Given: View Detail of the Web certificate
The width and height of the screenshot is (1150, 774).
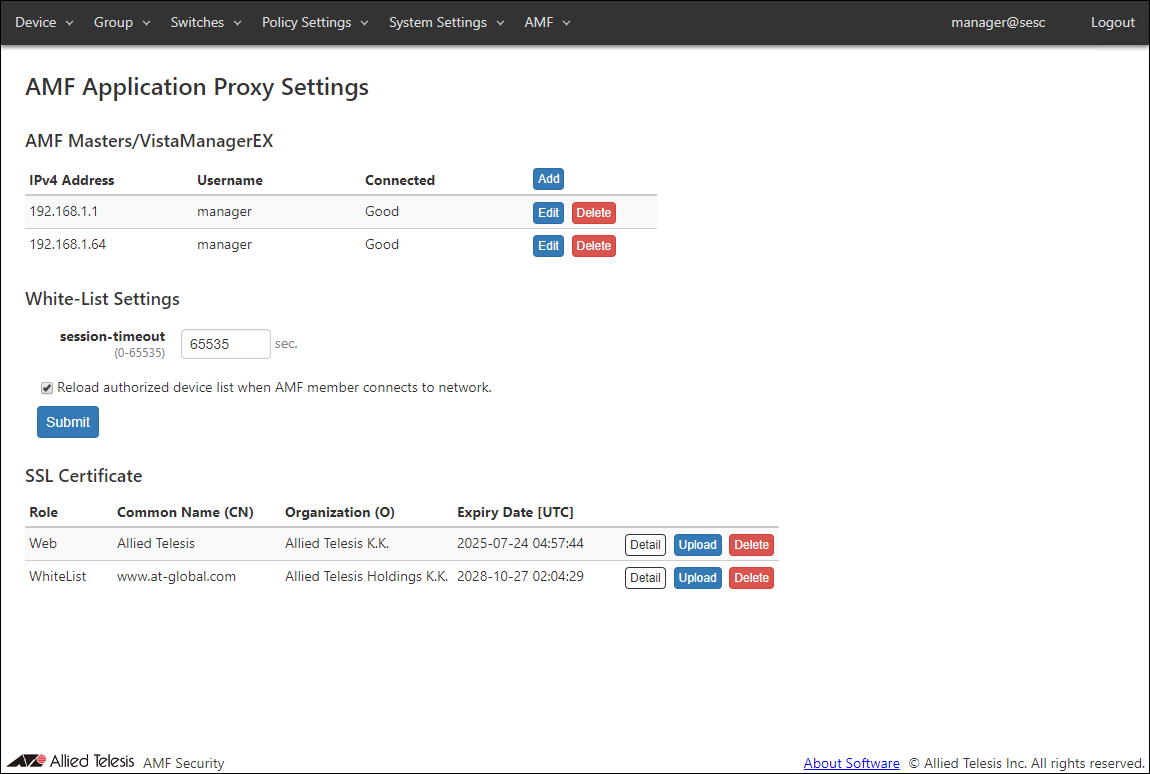Looking at the screenshot, I should pyautogui.click(x=645, y=545).
